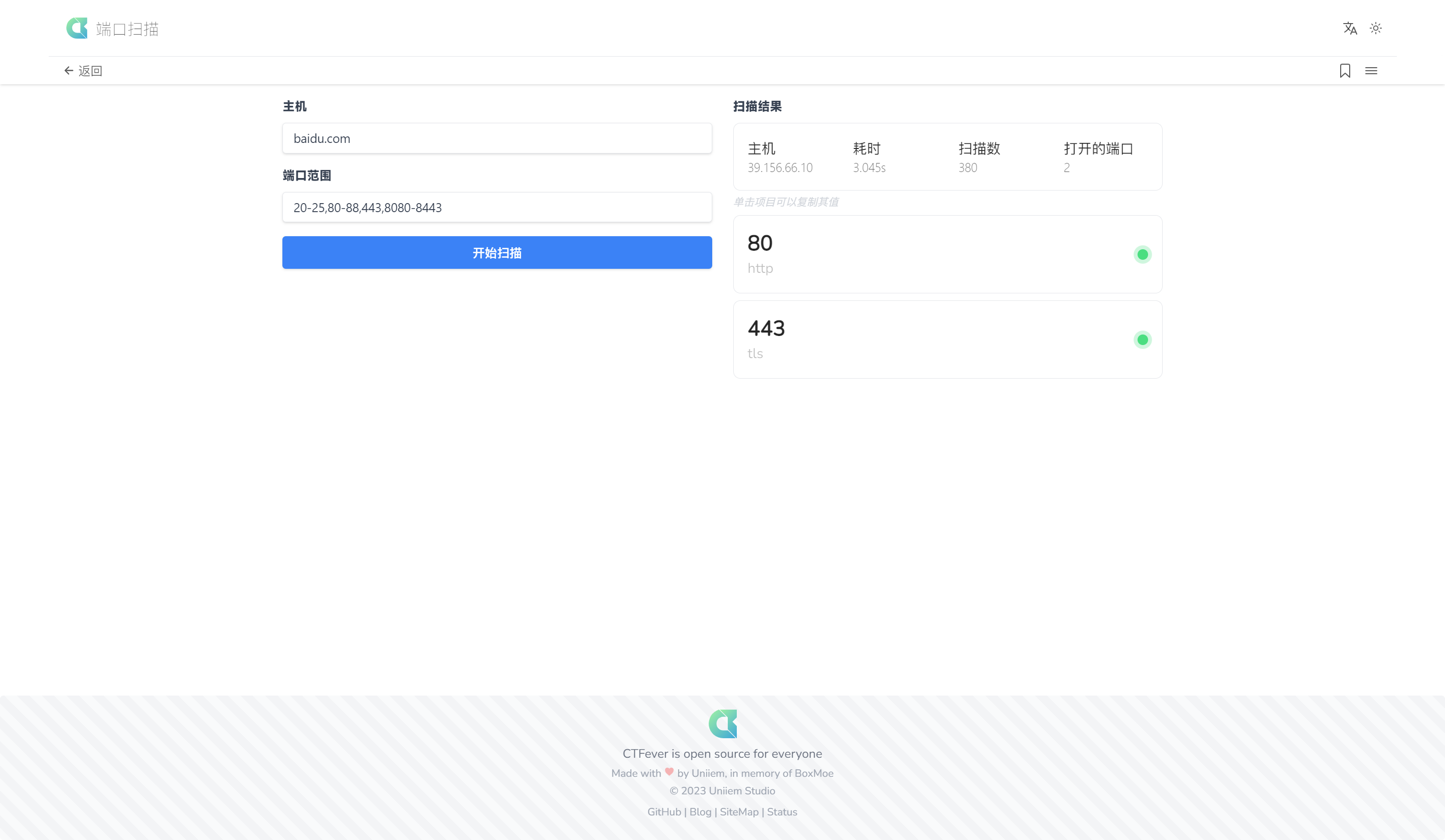Open the language switcher icon
Image resolution: width=1445 pixels, height=840 pixels.
pos(1350,28)
